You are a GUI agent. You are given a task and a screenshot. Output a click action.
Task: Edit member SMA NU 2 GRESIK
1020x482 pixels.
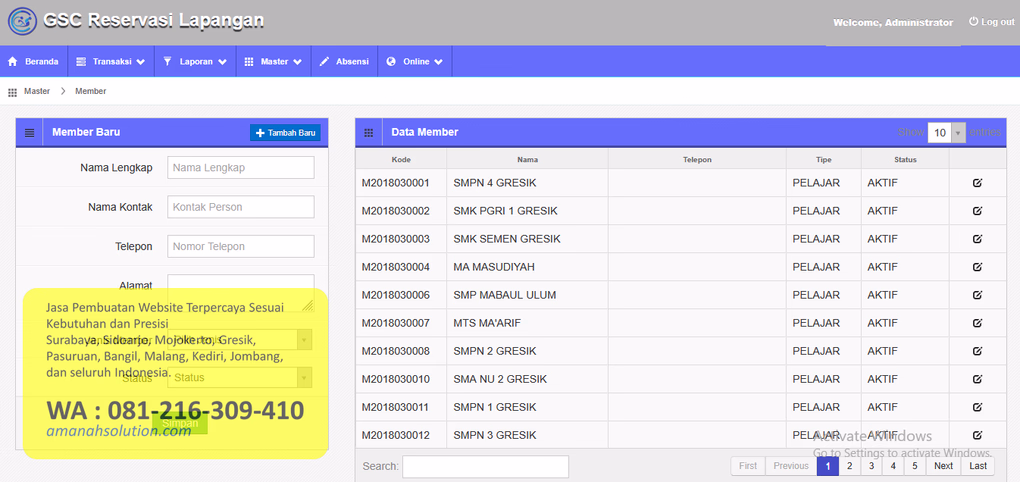point(977,379)
